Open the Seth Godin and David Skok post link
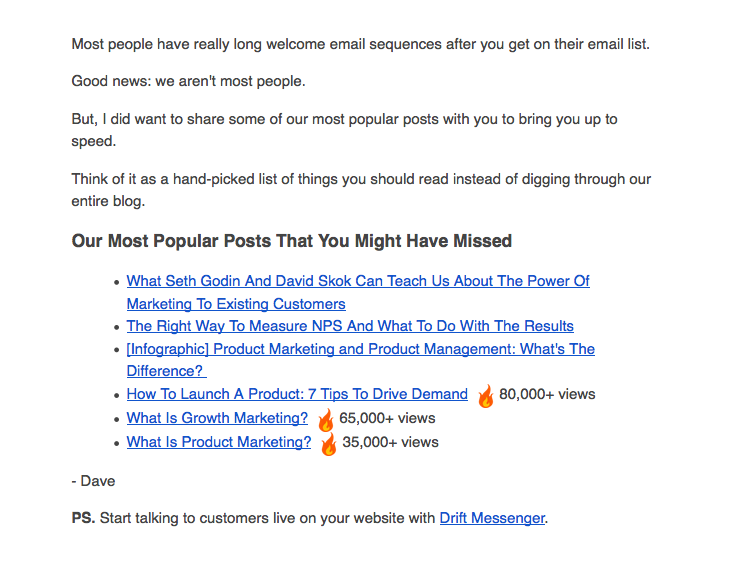The height and width of the screenshot is (566, 734). point(358,281)
